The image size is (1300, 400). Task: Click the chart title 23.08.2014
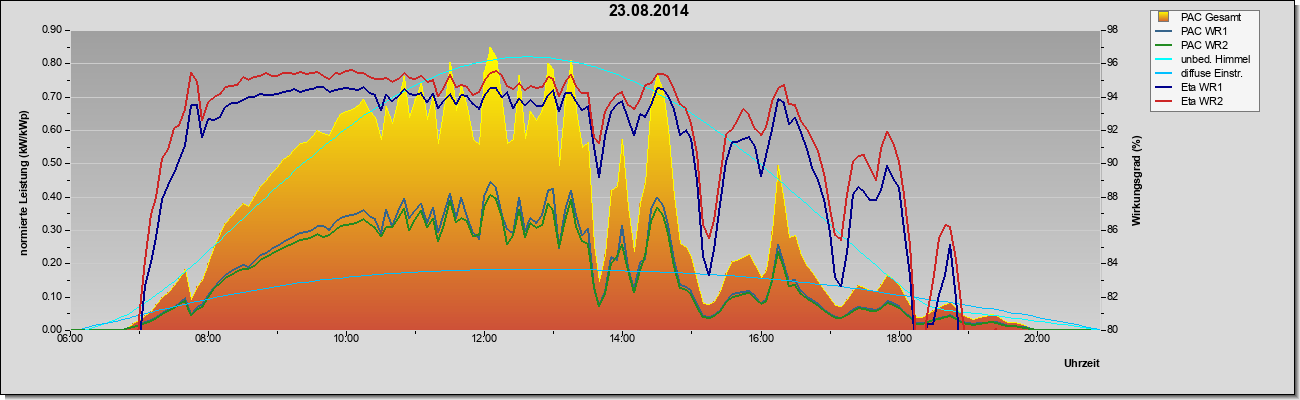[649, 11]
